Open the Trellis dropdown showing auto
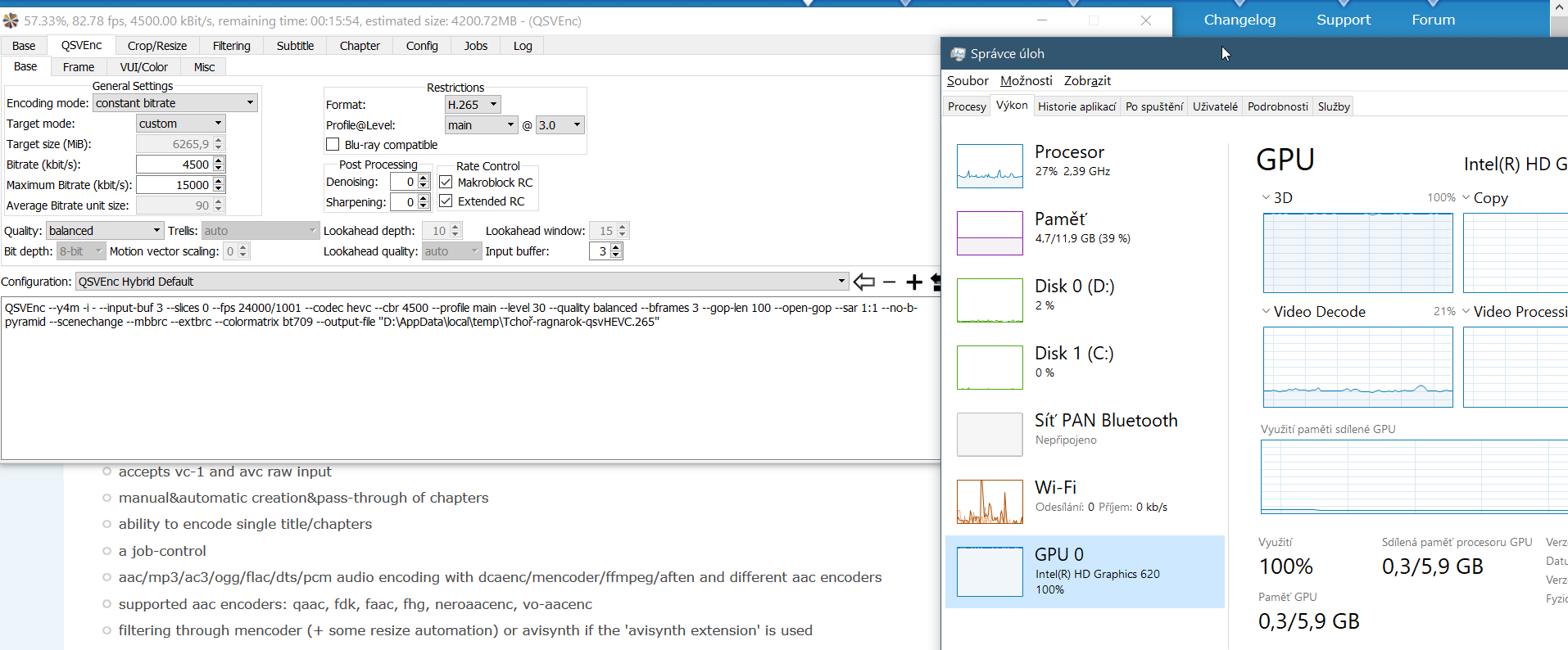 [x=260, y=231]
